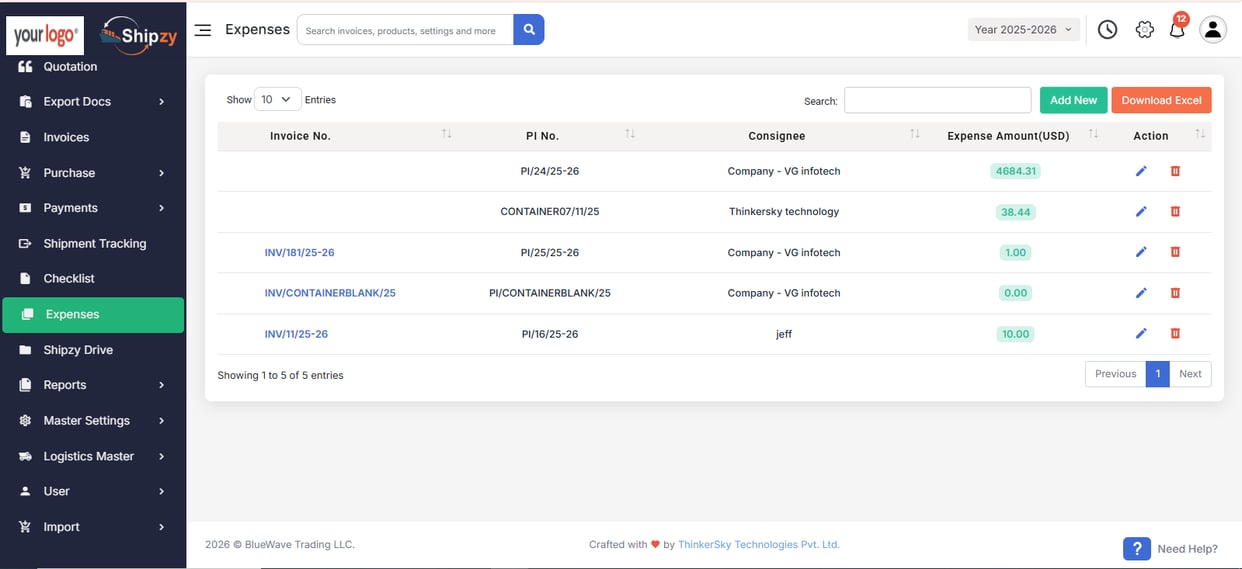Click the hamburger menu icon
This screenshot has height=569, width=1242.
pyautogui.click(x=203, y=30)
